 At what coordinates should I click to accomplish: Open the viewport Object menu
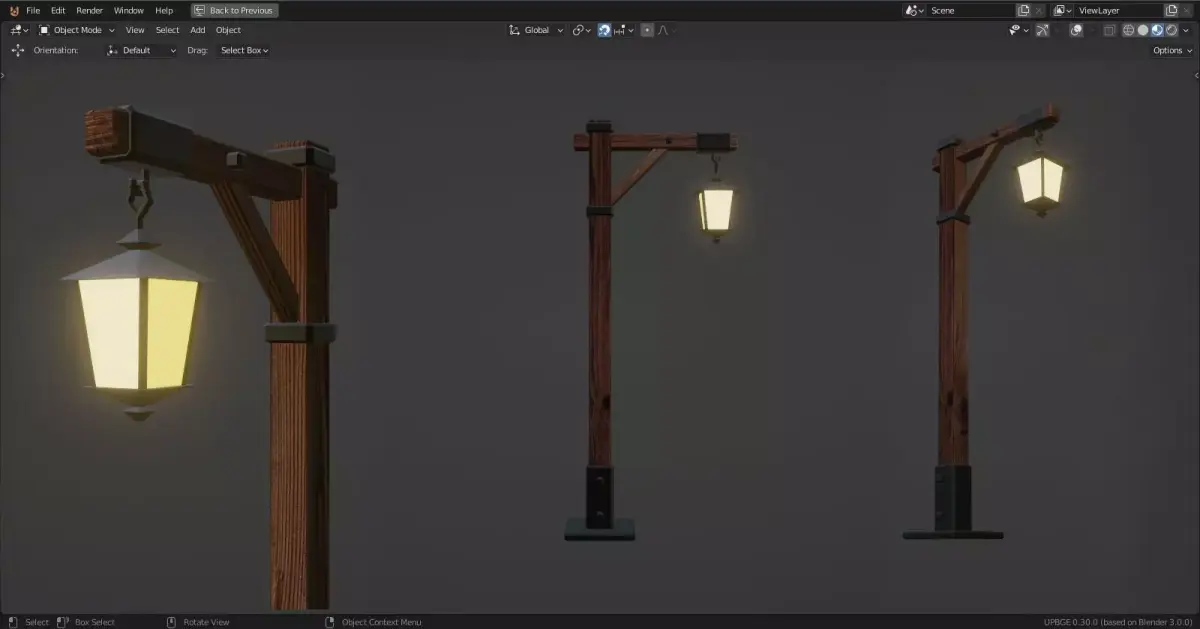click(228, 30)
